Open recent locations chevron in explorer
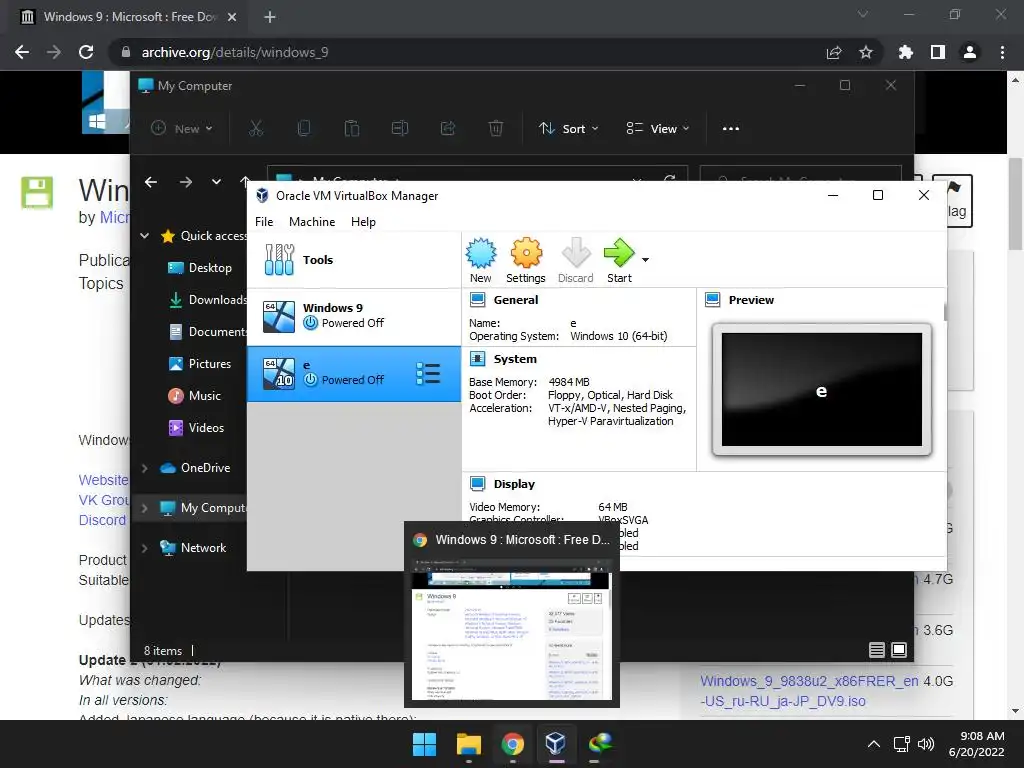Viewport: 1024px width, 768px height. click(216, 182)
